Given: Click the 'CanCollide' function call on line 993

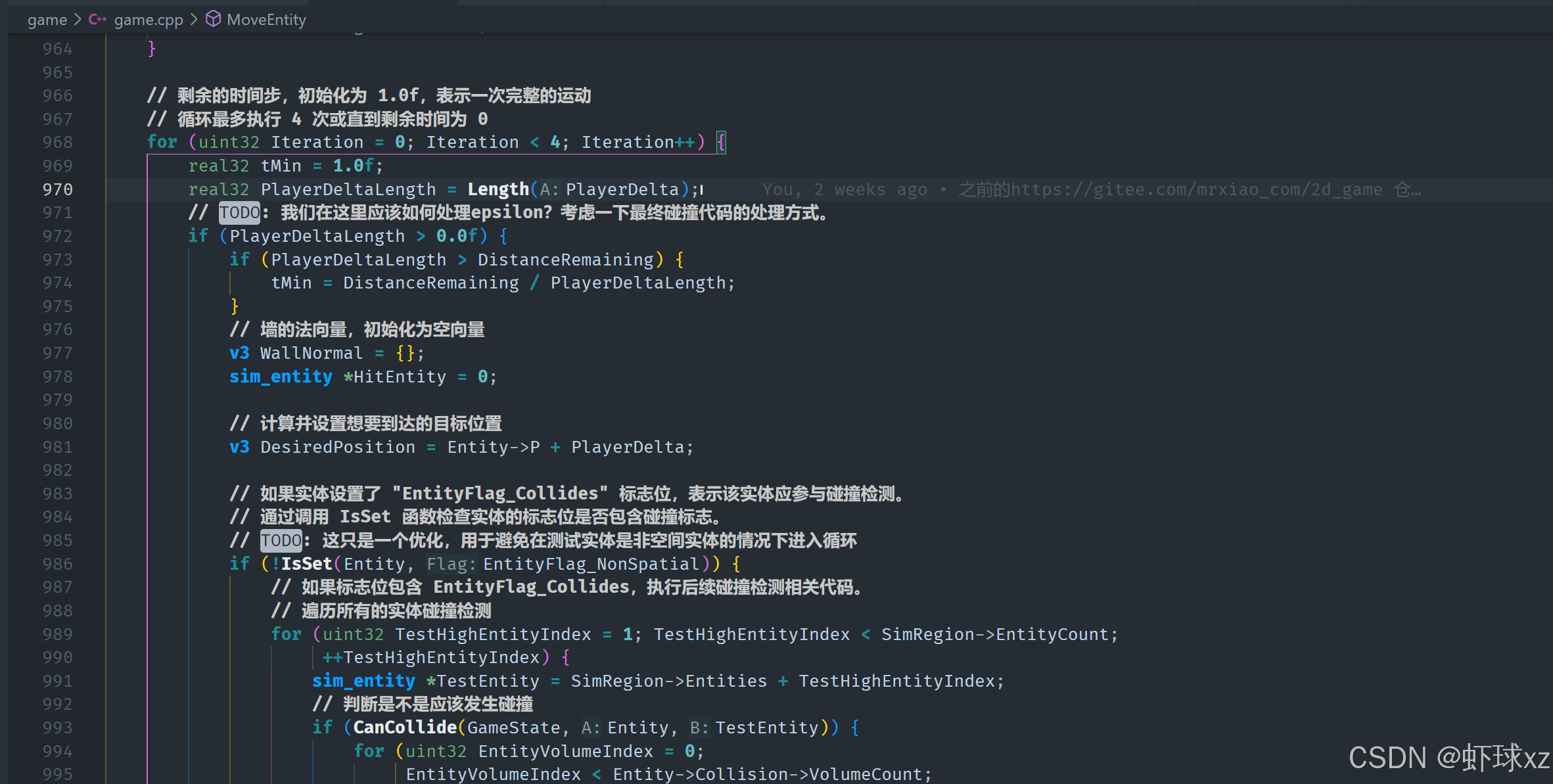Looking at the screenshot, I should (x=405, y=727).
